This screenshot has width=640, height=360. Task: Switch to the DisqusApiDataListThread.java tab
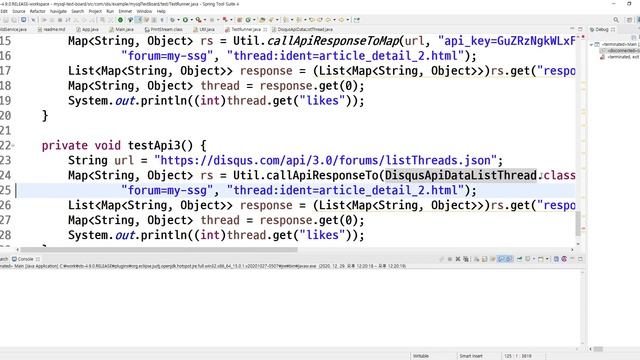pyautogui.click(x=302, y=29)
